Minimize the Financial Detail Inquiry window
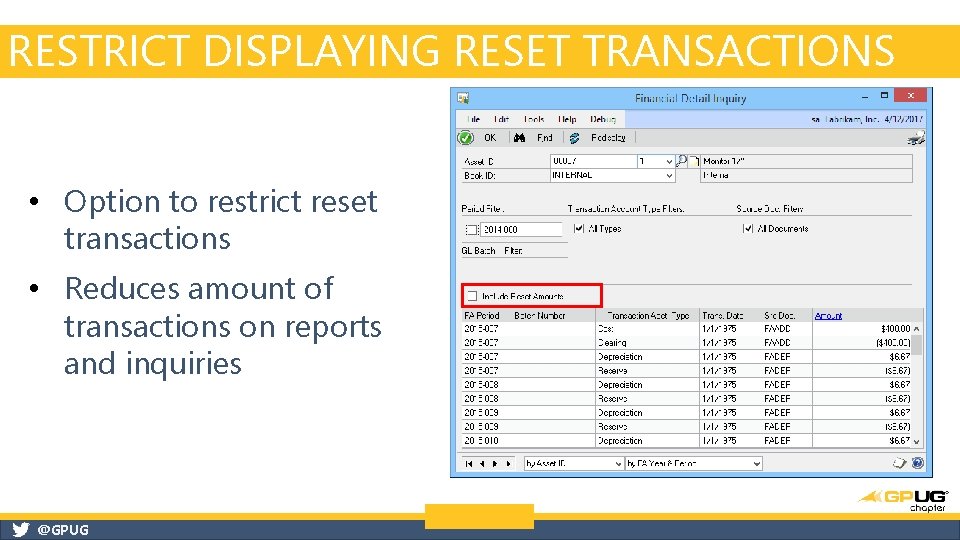The width and height of the screenshot is (960, 540). pyautogui.click(x=864, y=97)
